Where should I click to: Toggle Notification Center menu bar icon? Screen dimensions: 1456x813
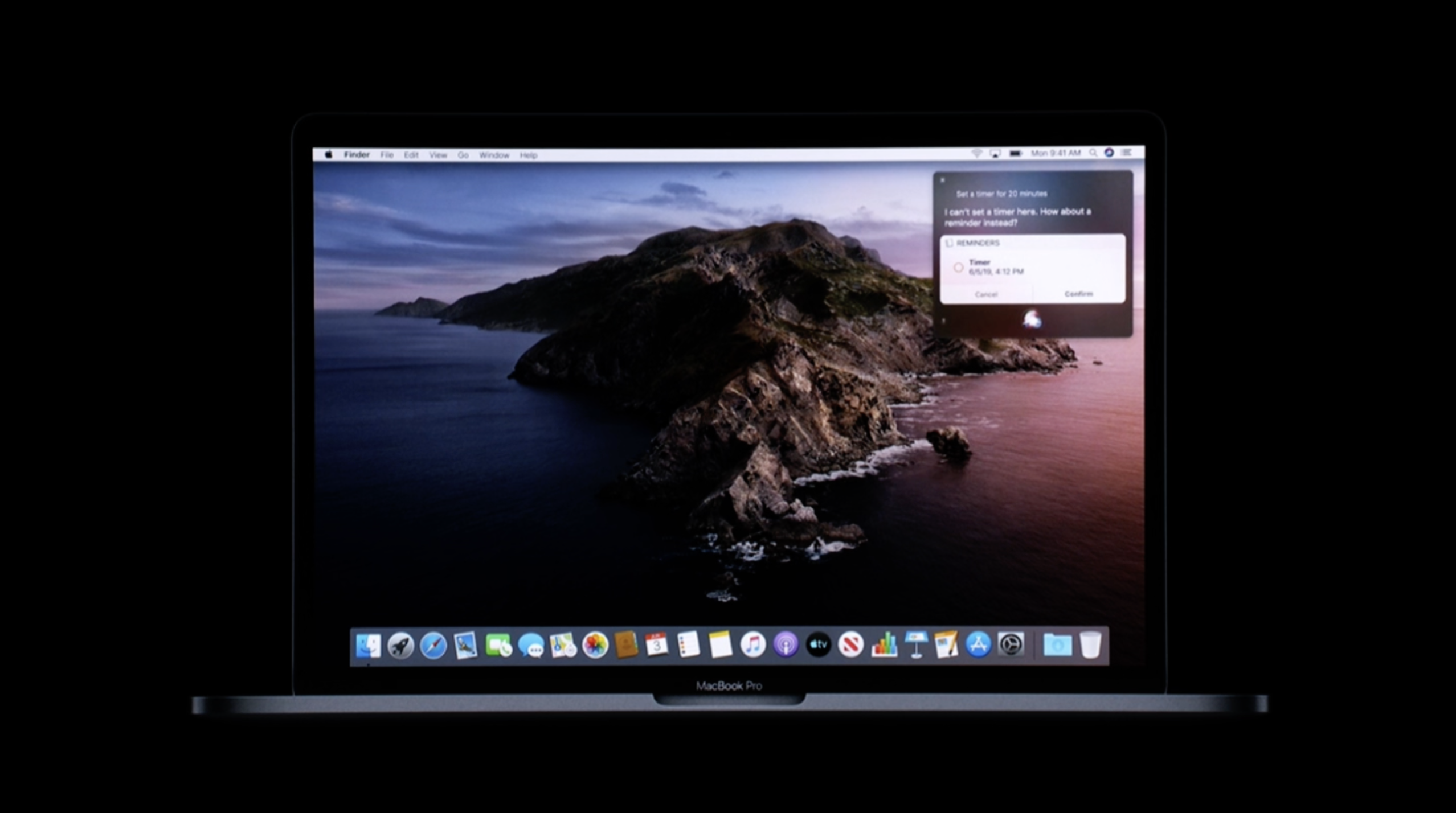(1126, 153)
